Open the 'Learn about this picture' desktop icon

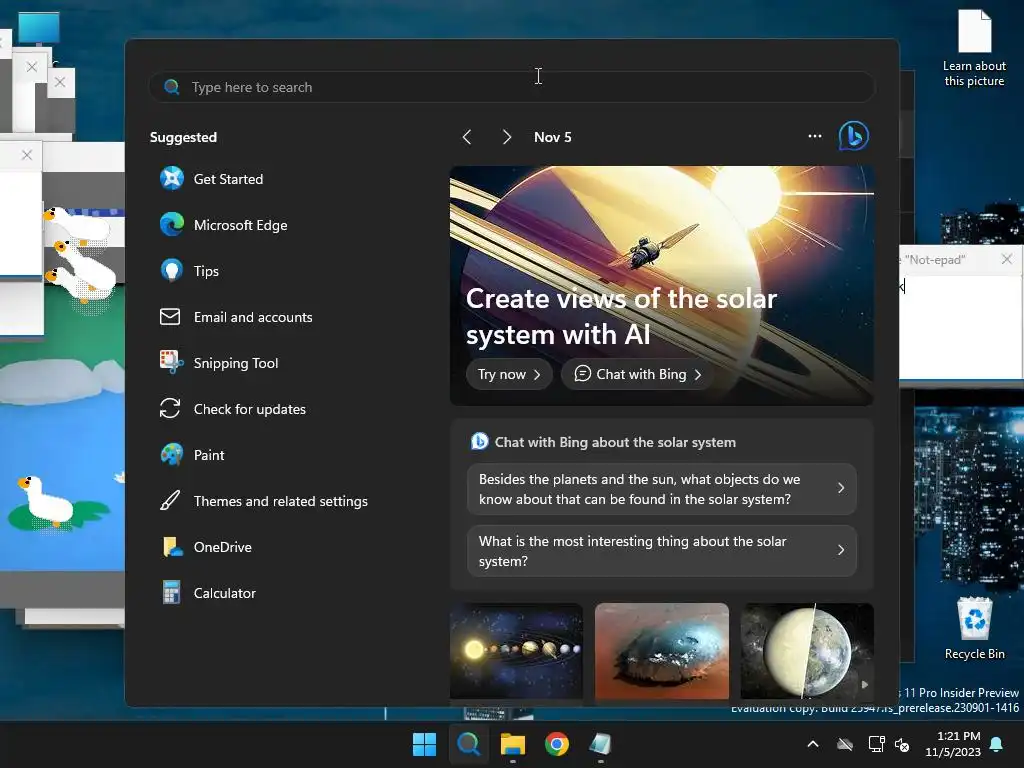974,48
